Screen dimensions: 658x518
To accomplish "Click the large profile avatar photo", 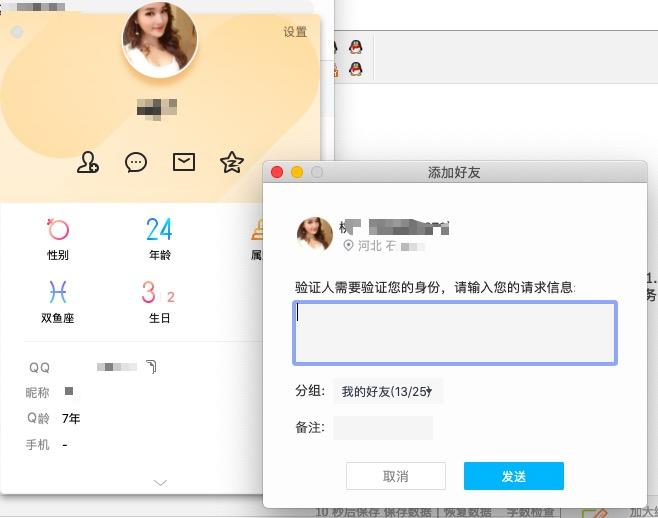I will 160,40.
